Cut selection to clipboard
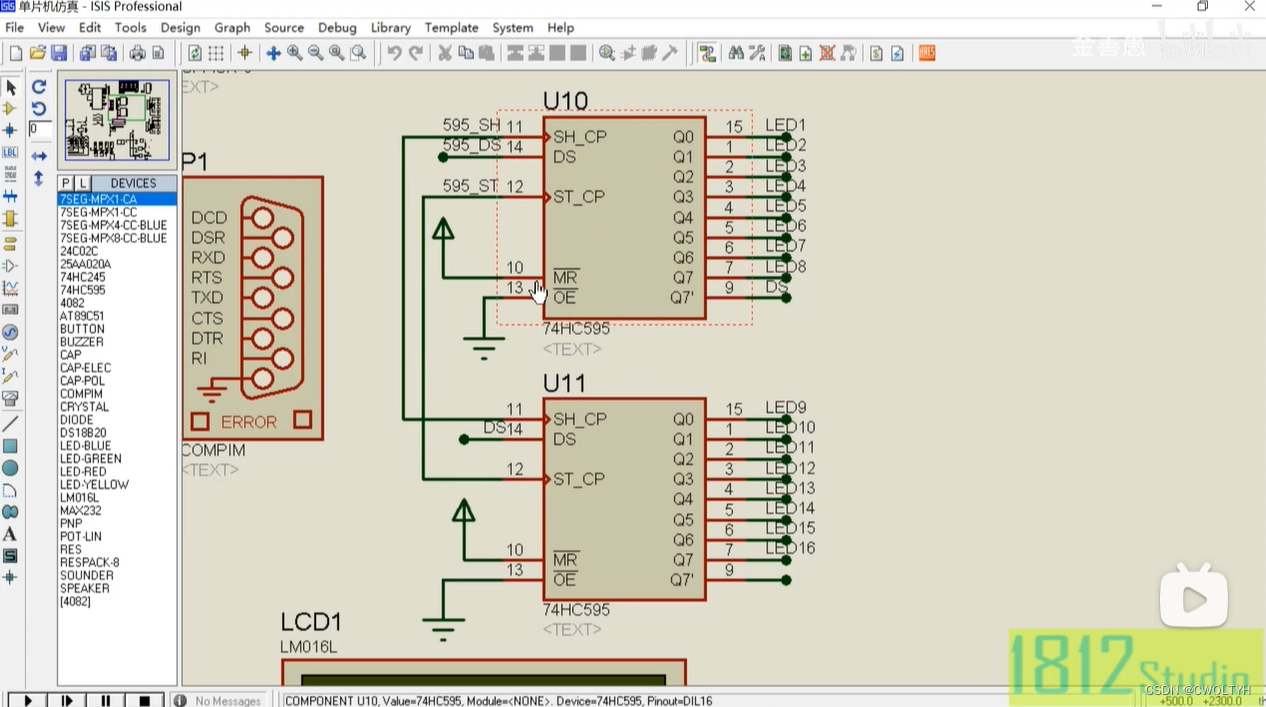 click(x=445, y=53)
